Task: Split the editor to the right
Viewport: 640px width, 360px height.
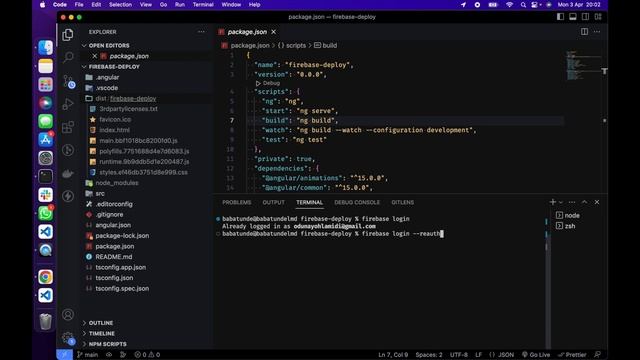Action: (x=584, y=32)
